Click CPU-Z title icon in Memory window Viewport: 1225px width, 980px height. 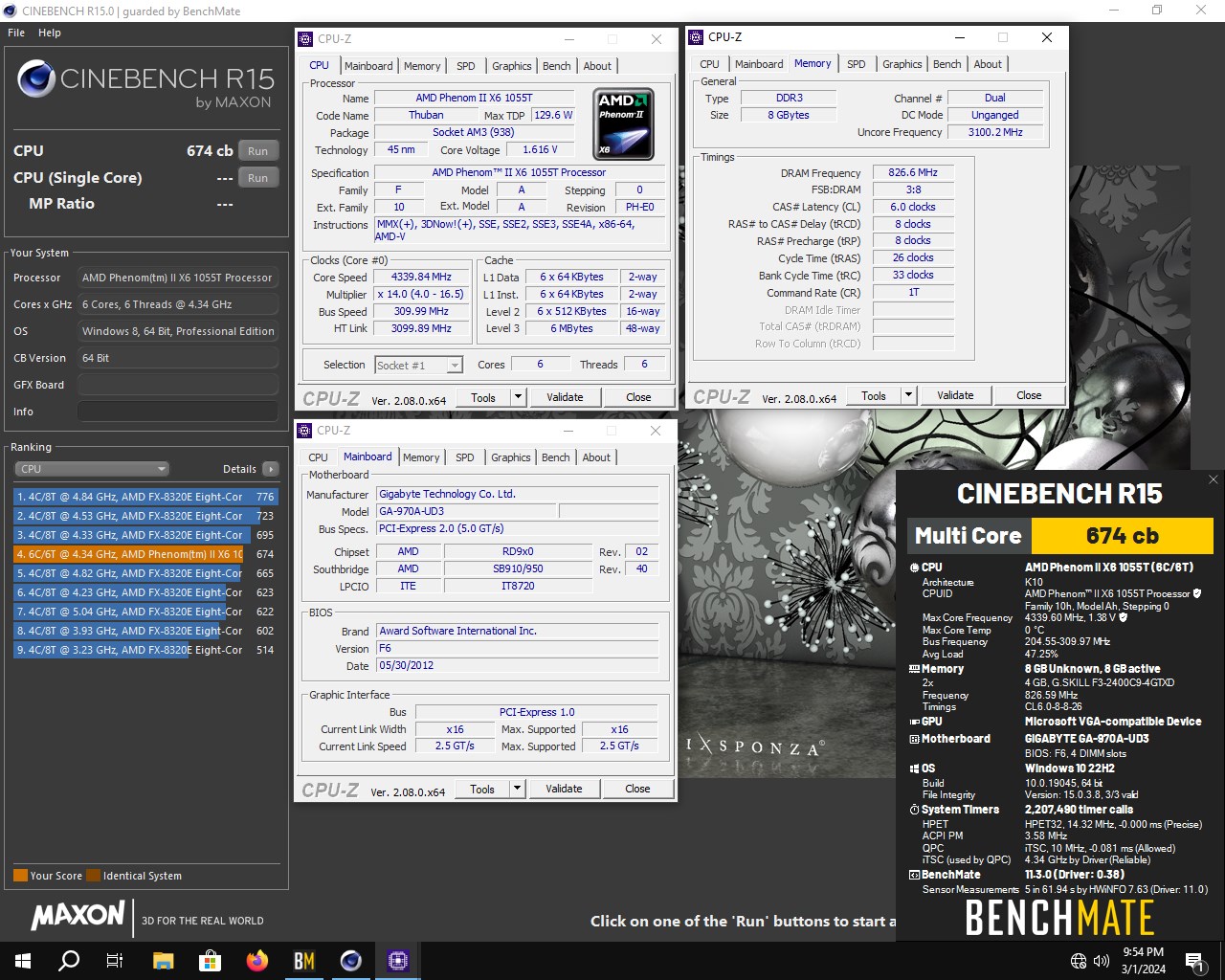tap(696, 37)
